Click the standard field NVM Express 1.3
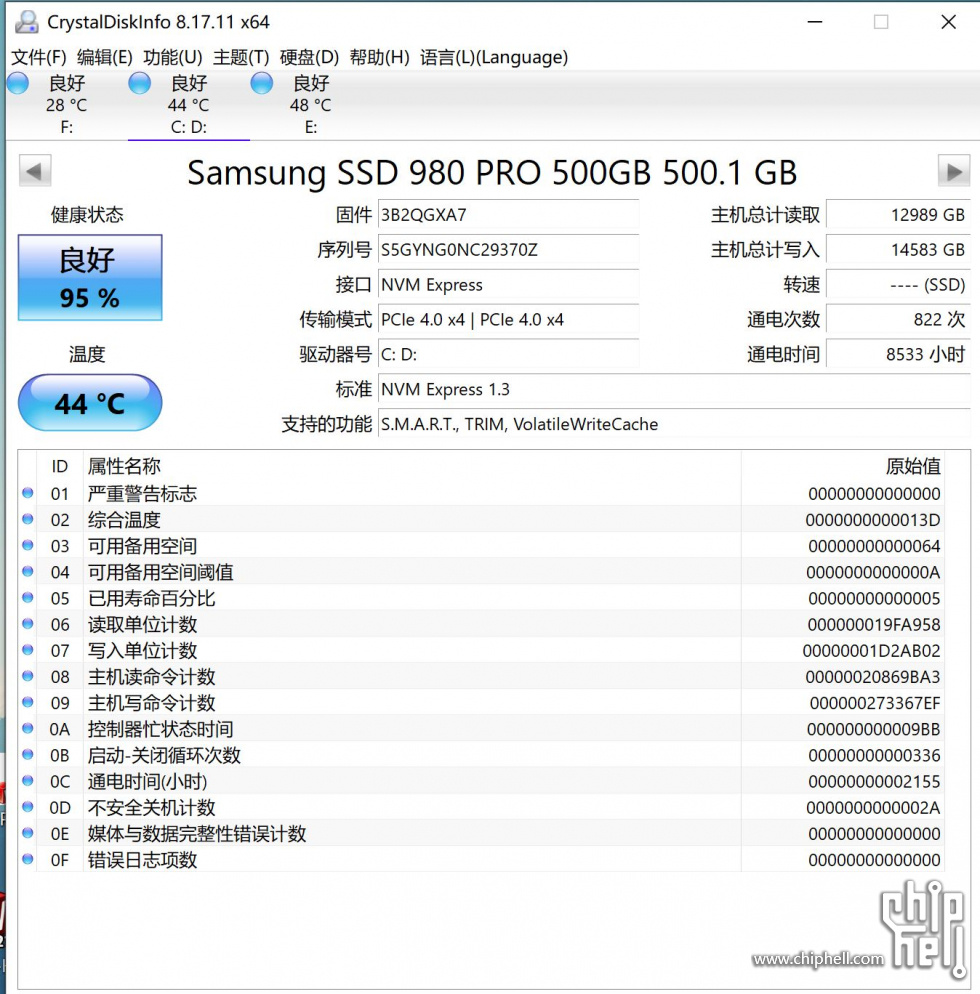The height and width of the screenshot is (994, 980). pos(674,389)
